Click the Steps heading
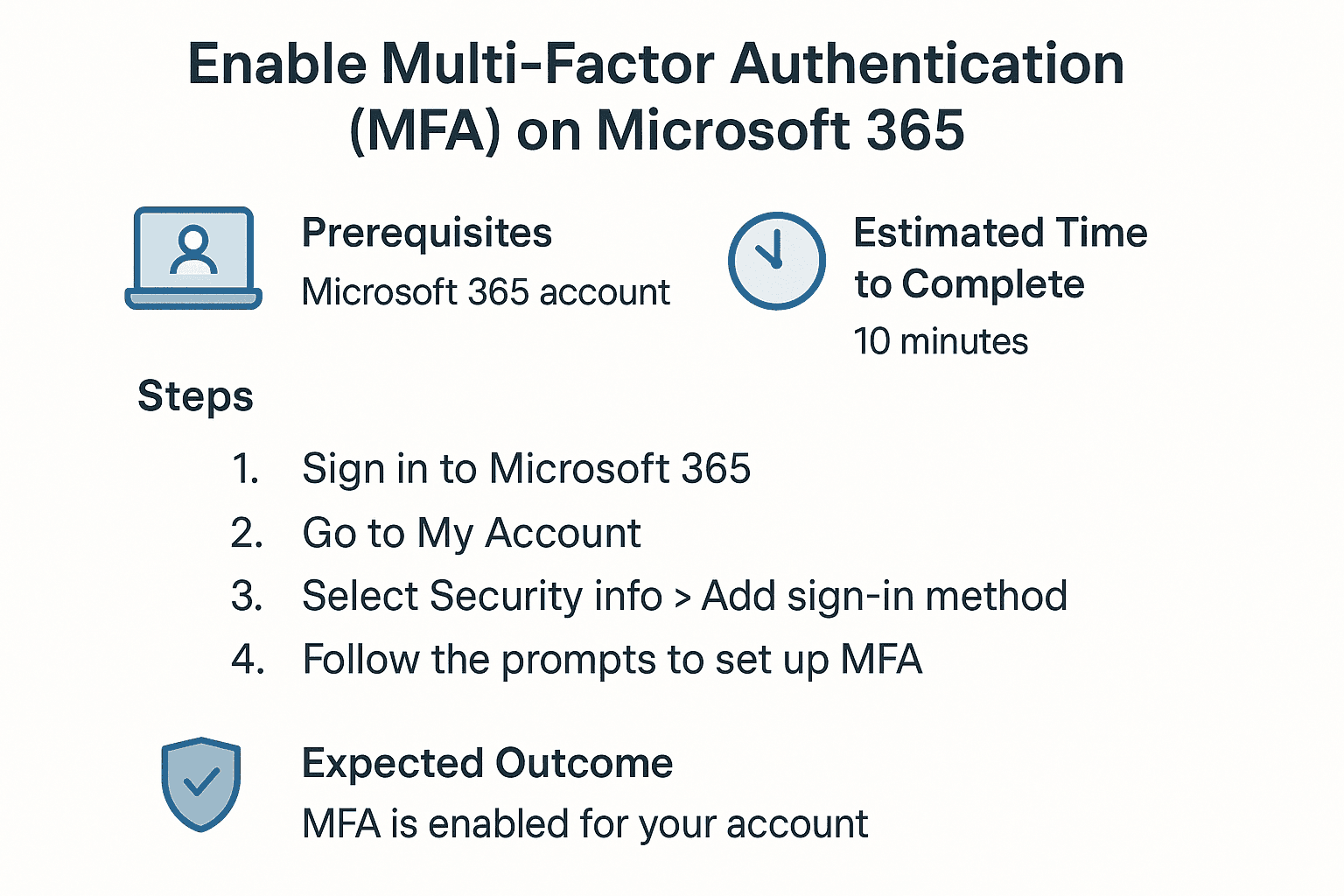Image resolution: width=1344 pixels, height=896 pixels. pos(195,396)
